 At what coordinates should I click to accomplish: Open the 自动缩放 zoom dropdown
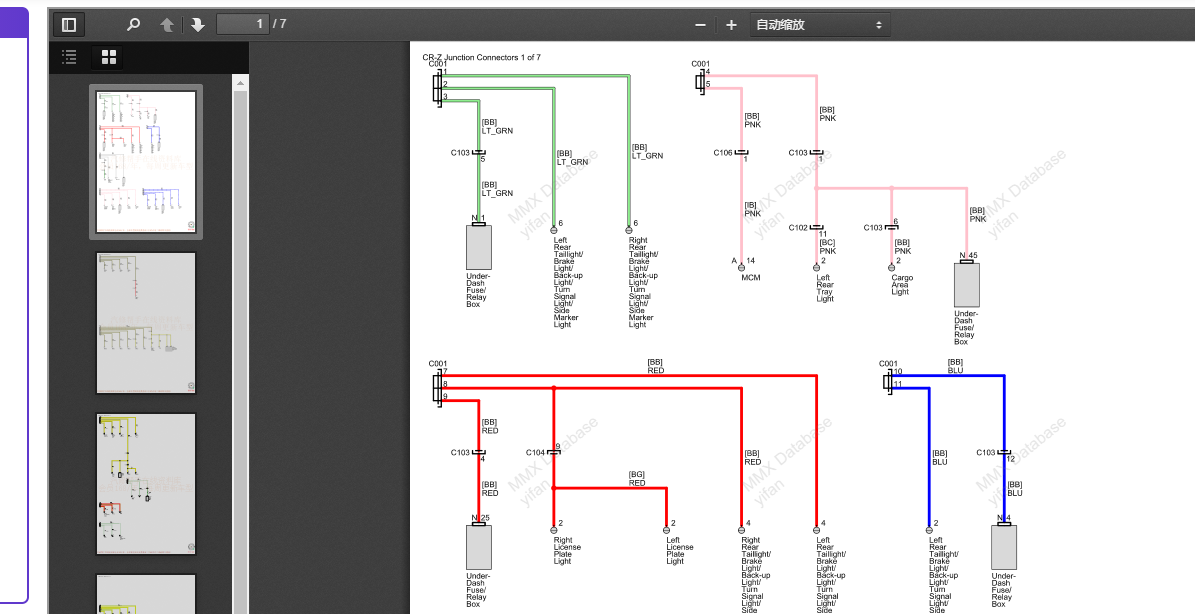point(819,25)
